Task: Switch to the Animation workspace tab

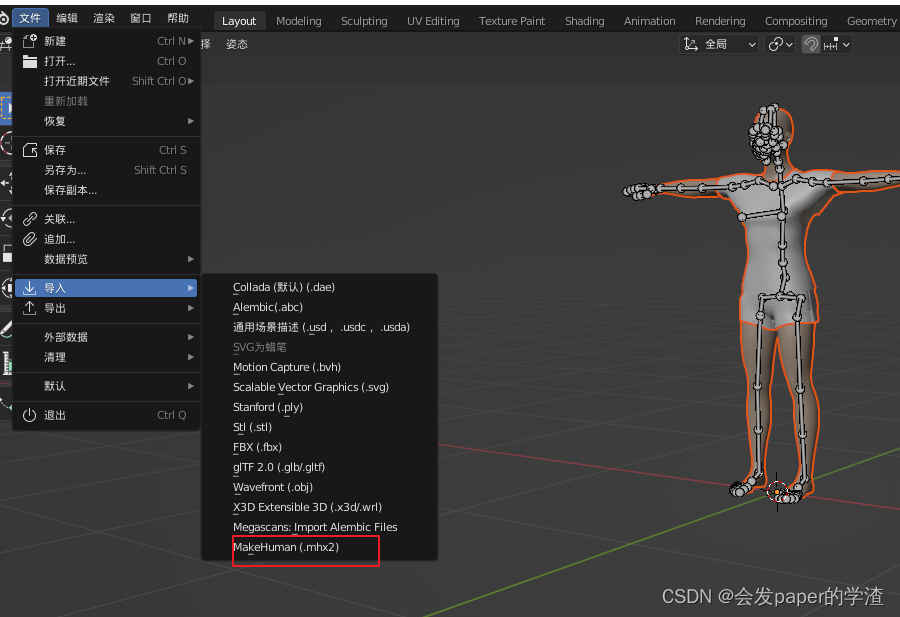Action: pyautogui.click(x=650, y=21)
